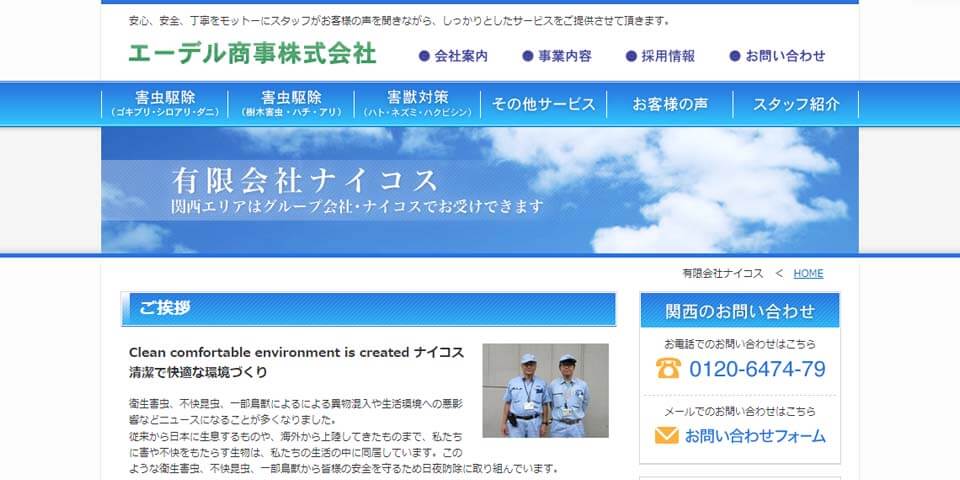Click phone number 0120-6474-79
Viewport: 960px width, 480px height.
pyautogui.click(x=757, y=369)
